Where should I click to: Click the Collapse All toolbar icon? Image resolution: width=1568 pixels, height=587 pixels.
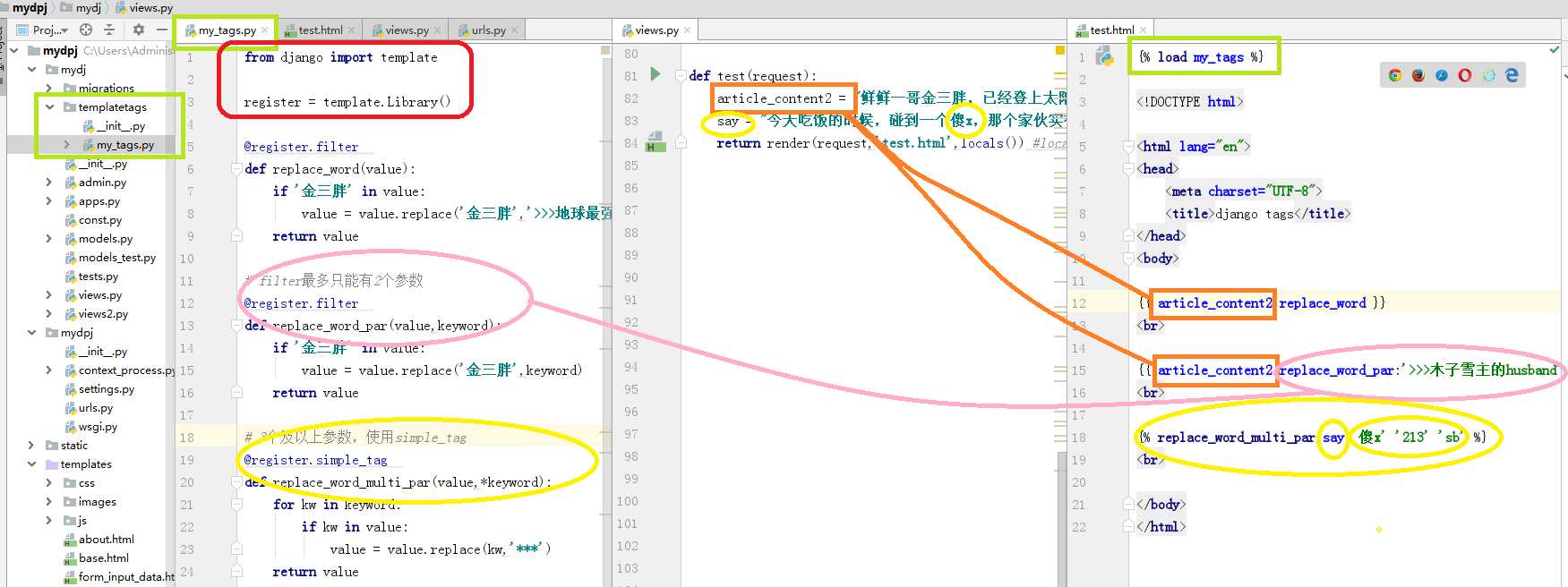[109, 30]
